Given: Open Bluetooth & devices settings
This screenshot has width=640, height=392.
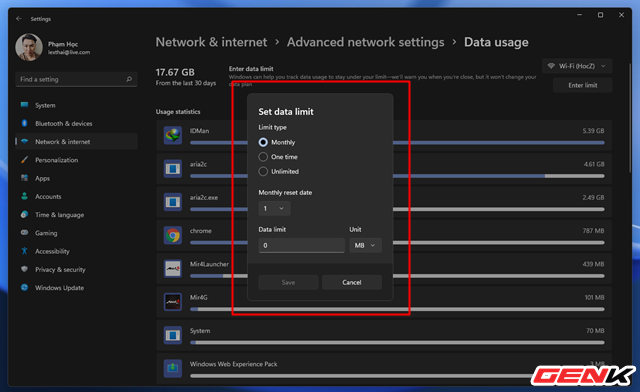Looking at the screenshot, I should coord(76,123).
